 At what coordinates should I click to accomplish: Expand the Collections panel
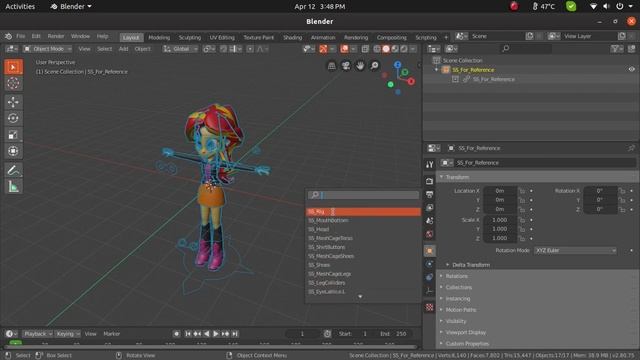[458, 287]
